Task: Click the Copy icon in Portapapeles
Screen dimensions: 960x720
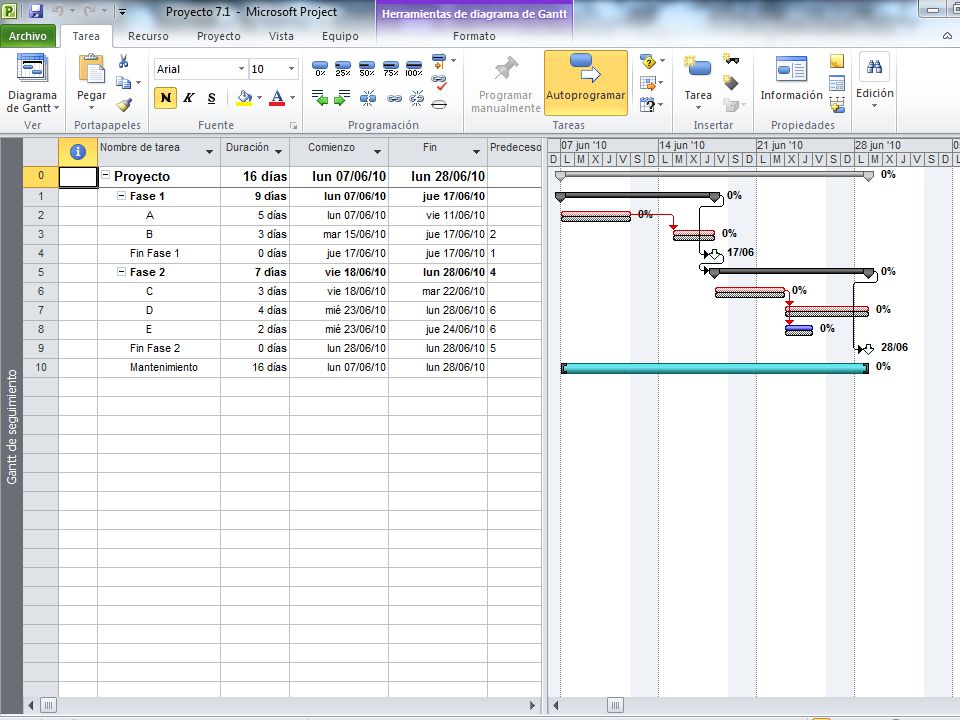Action: (124, 82)
